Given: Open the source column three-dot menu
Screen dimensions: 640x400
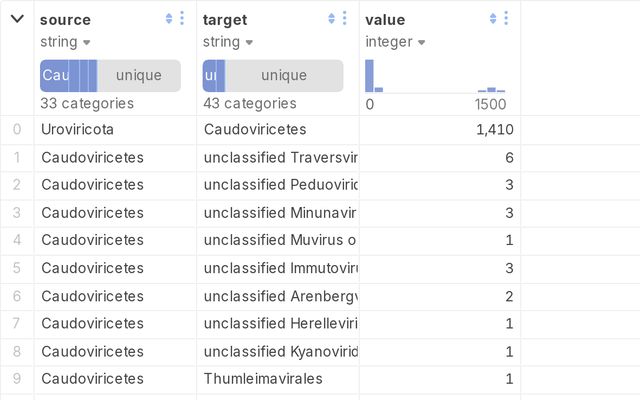Looking at the screenshot, I should click(182, 19).
